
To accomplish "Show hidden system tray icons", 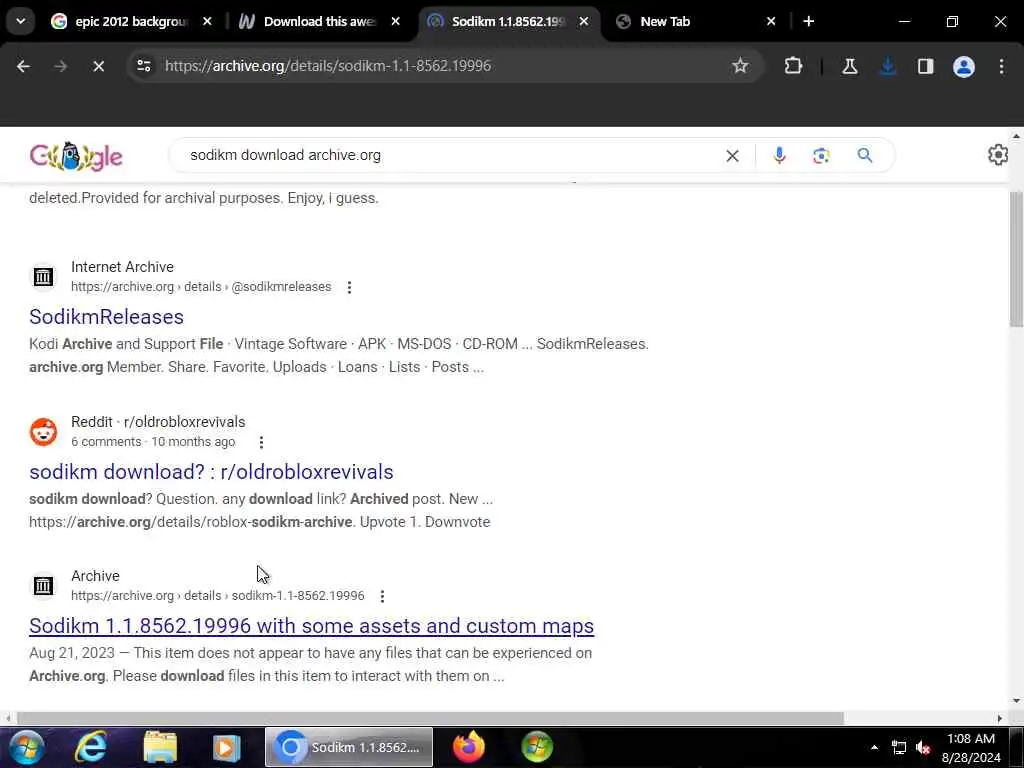I will pyautogui.click(x=874, y=748).
